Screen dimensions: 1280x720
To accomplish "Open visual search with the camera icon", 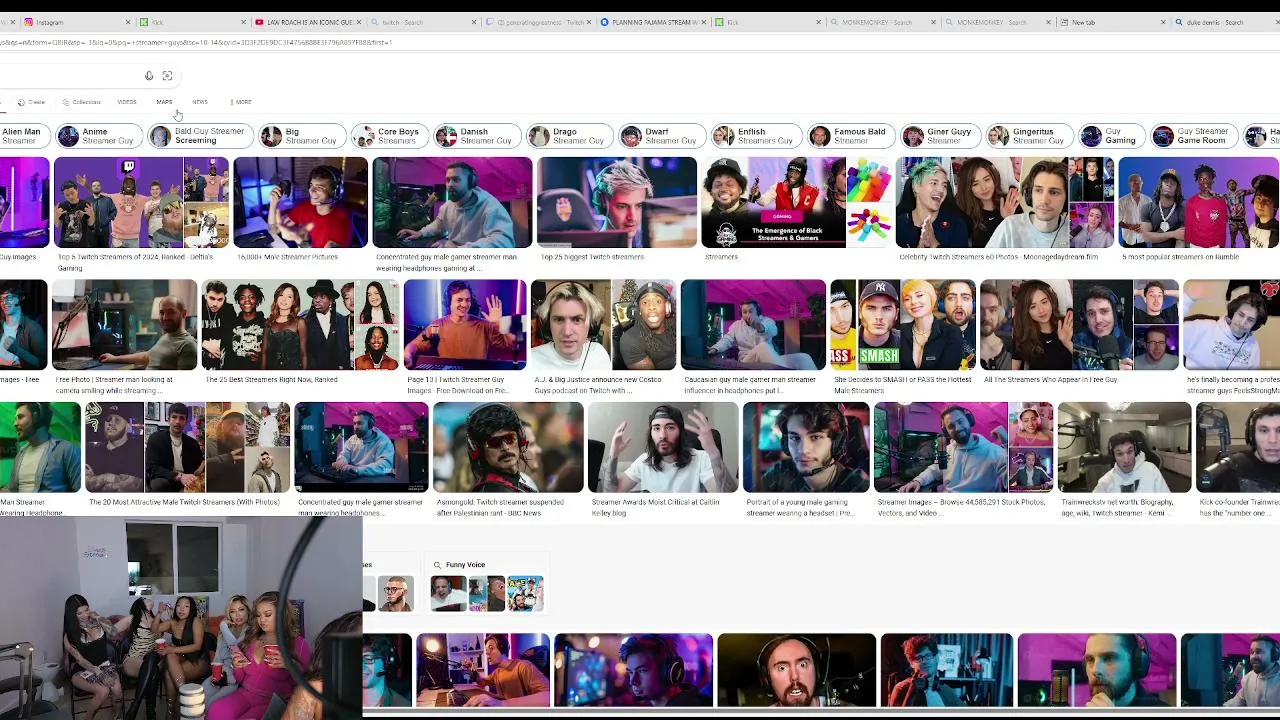I will [167, 76].
